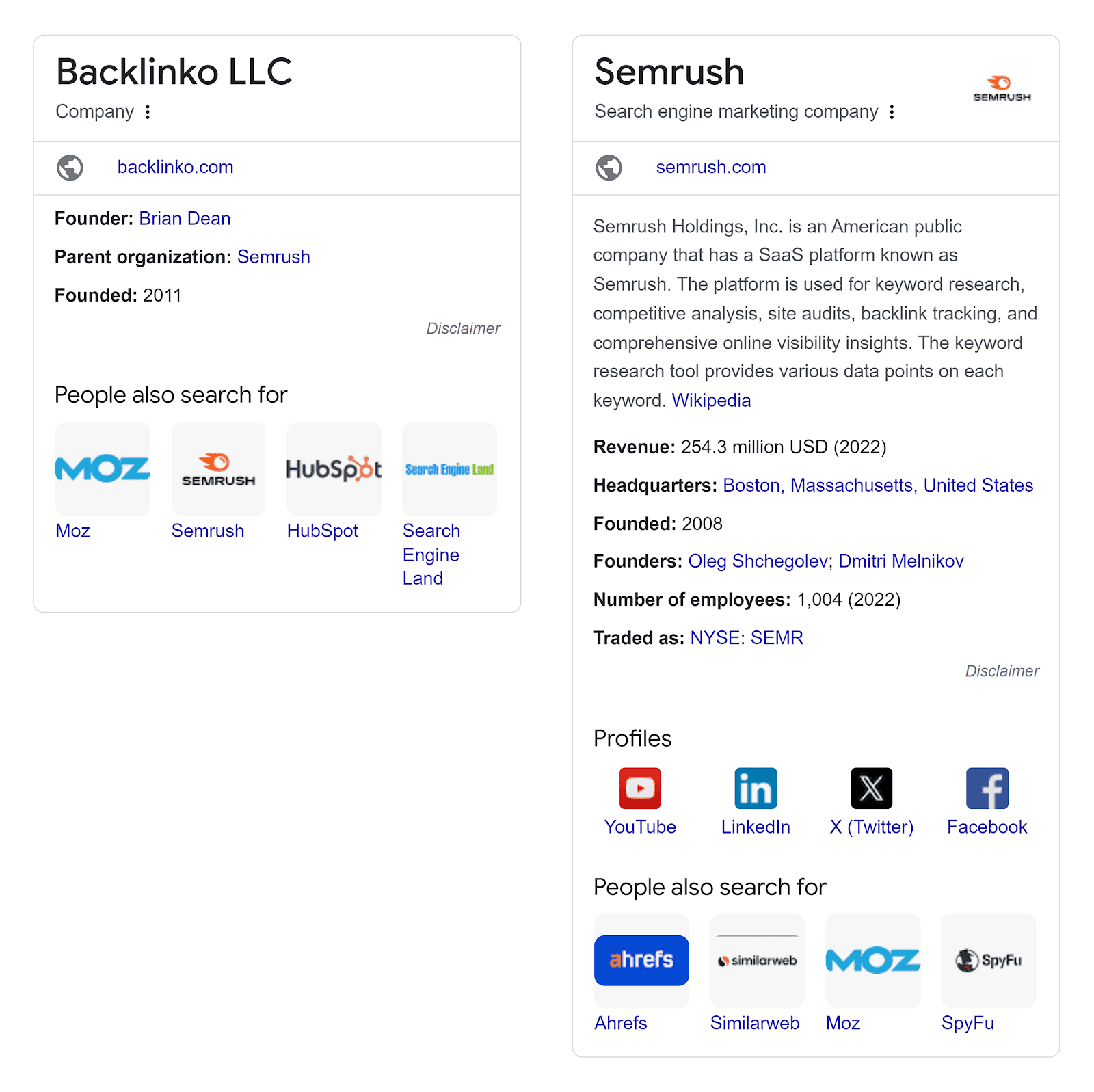This screenshot has height=1092, width=1094.
Task: Open the three-dot menu beside Search engine marketing company
Action: tap(892, 111)
